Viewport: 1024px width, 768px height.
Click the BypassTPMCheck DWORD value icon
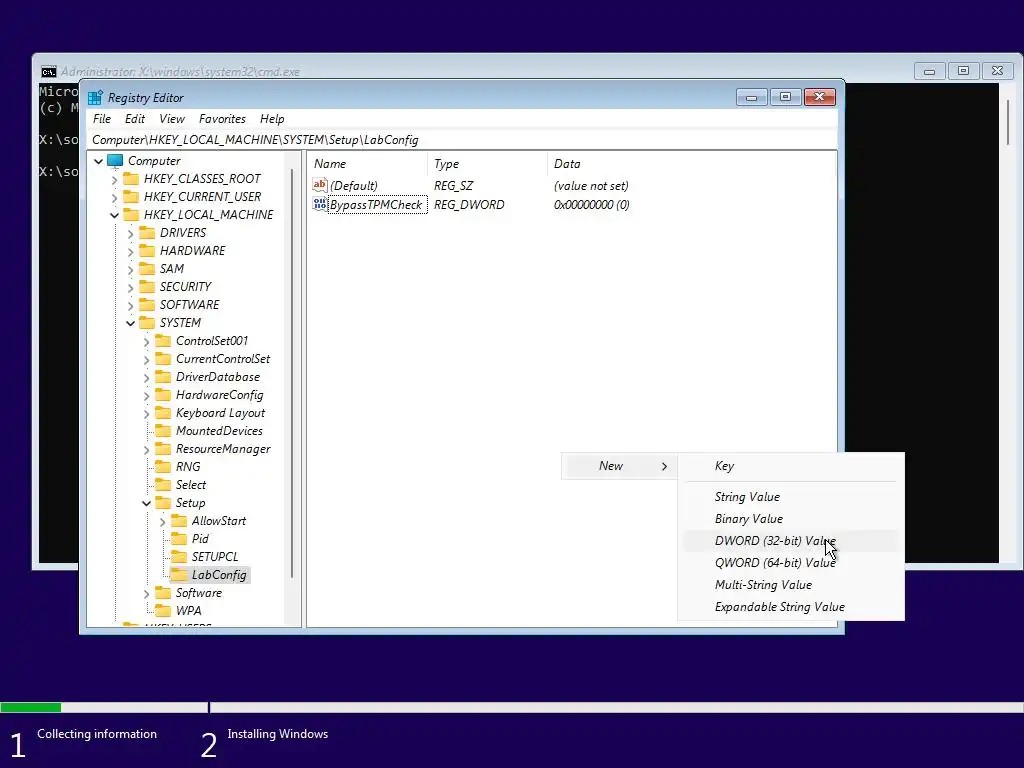click(319, 204)
